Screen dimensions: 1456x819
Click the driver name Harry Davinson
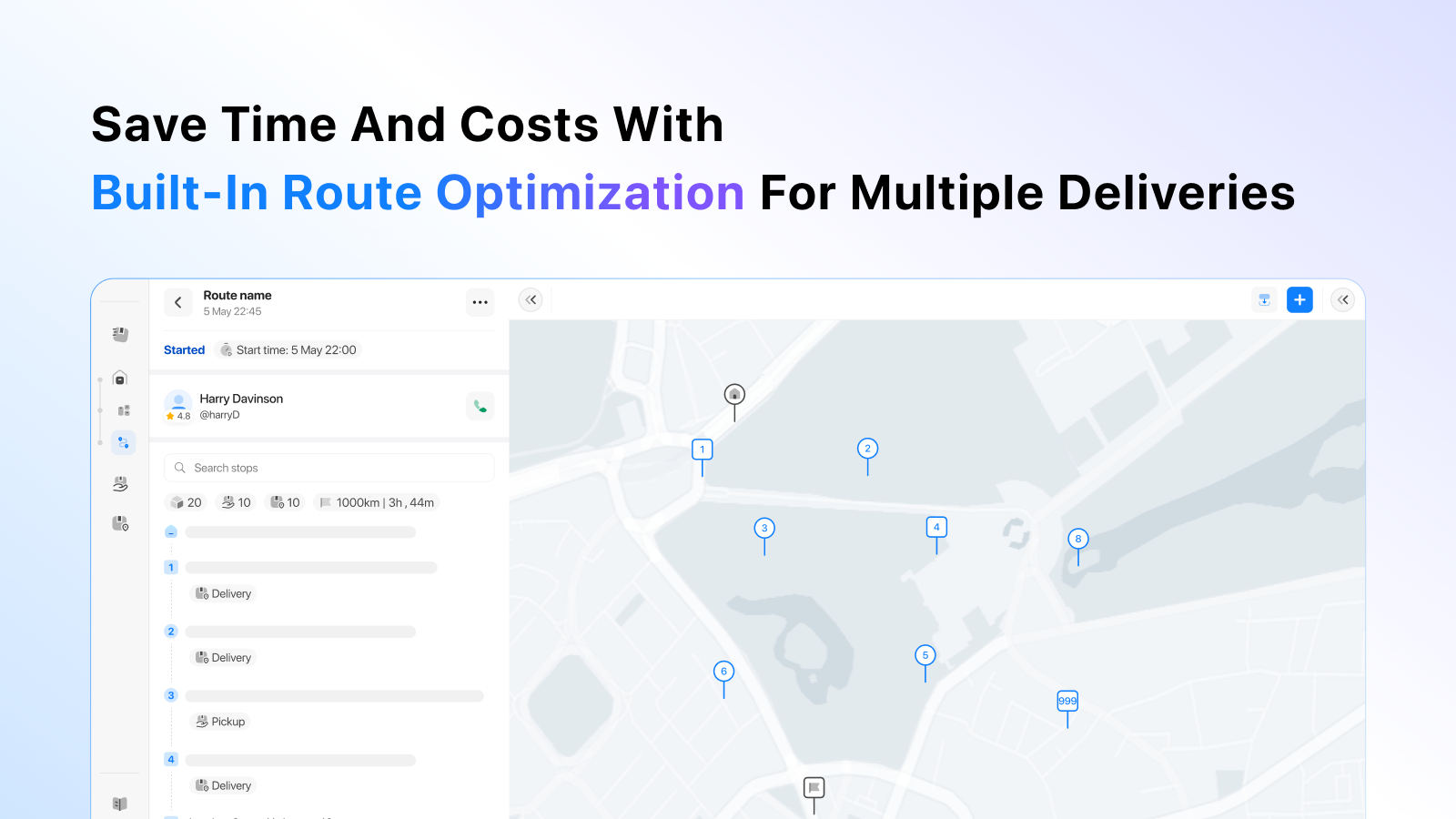pos(241,399)
